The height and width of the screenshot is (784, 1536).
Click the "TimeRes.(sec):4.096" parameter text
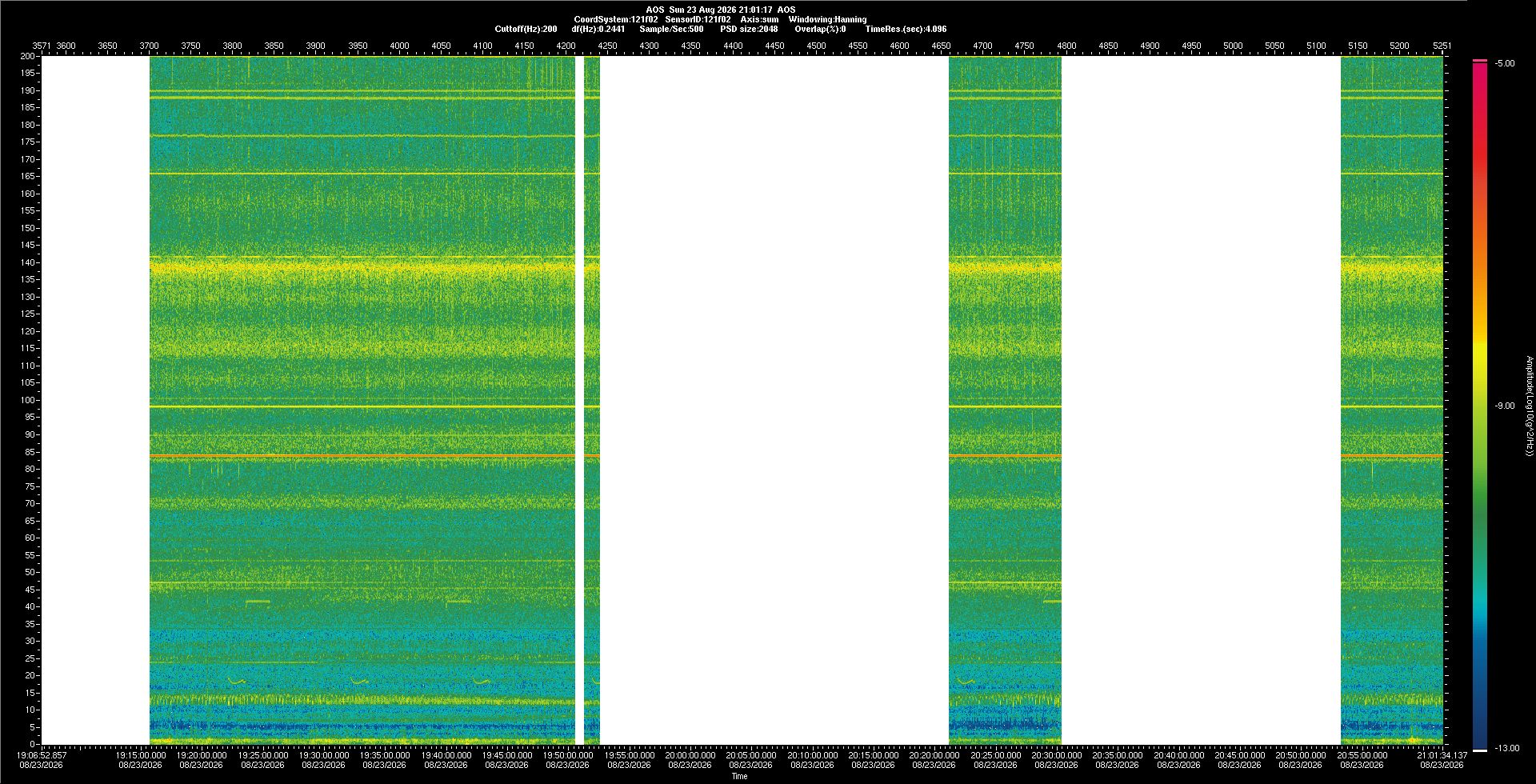point(906,29)
